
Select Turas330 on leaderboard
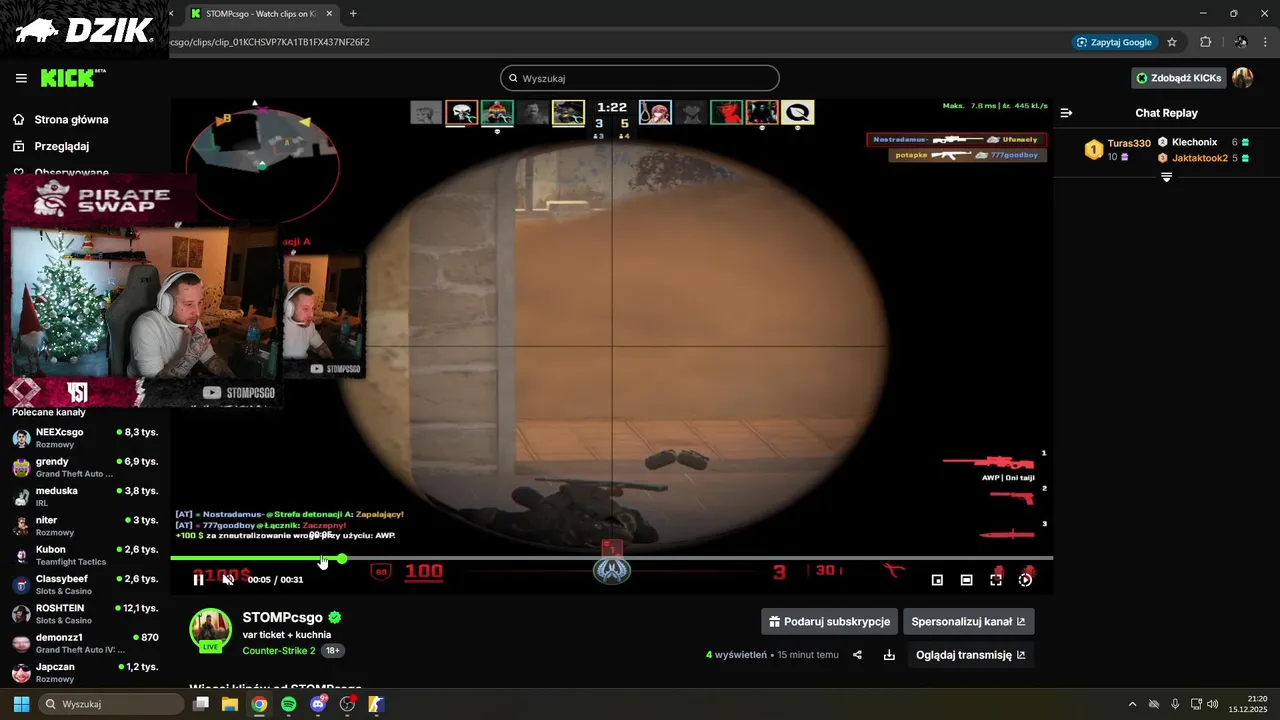(1129, 143)
